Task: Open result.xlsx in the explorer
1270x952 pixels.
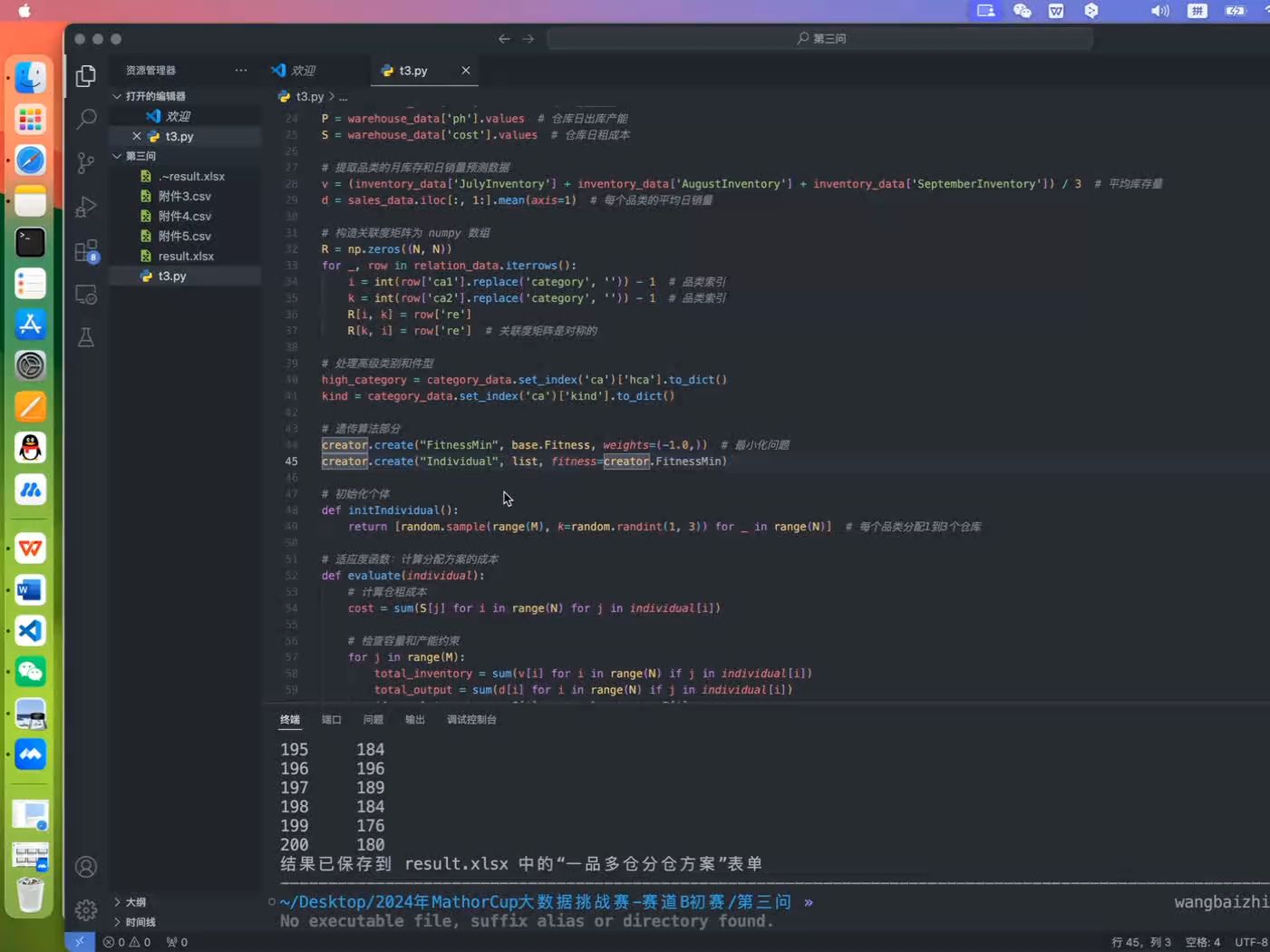Action: click(186, 256)
